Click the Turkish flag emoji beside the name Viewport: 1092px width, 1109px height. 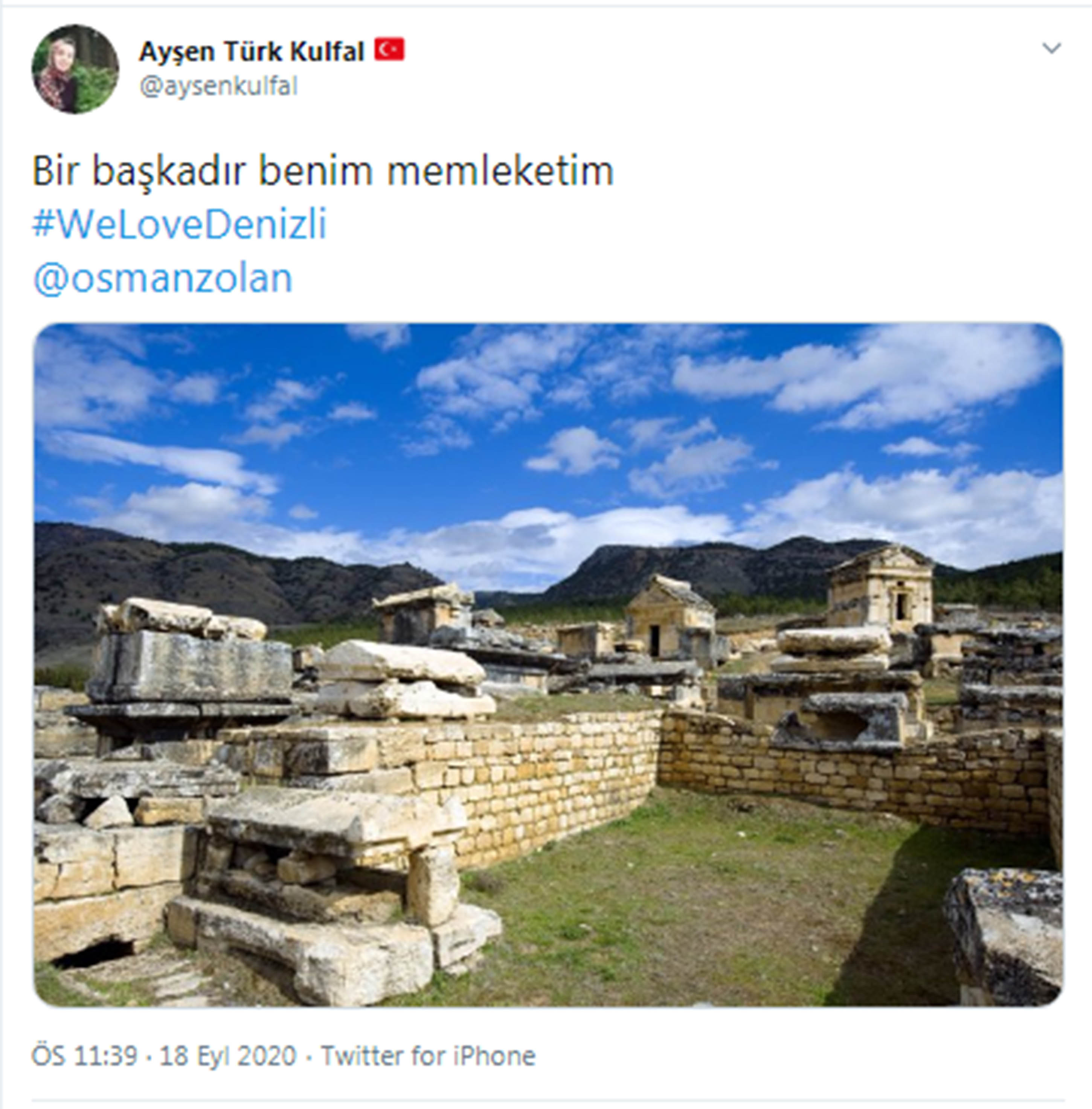(x=389, y=49)
